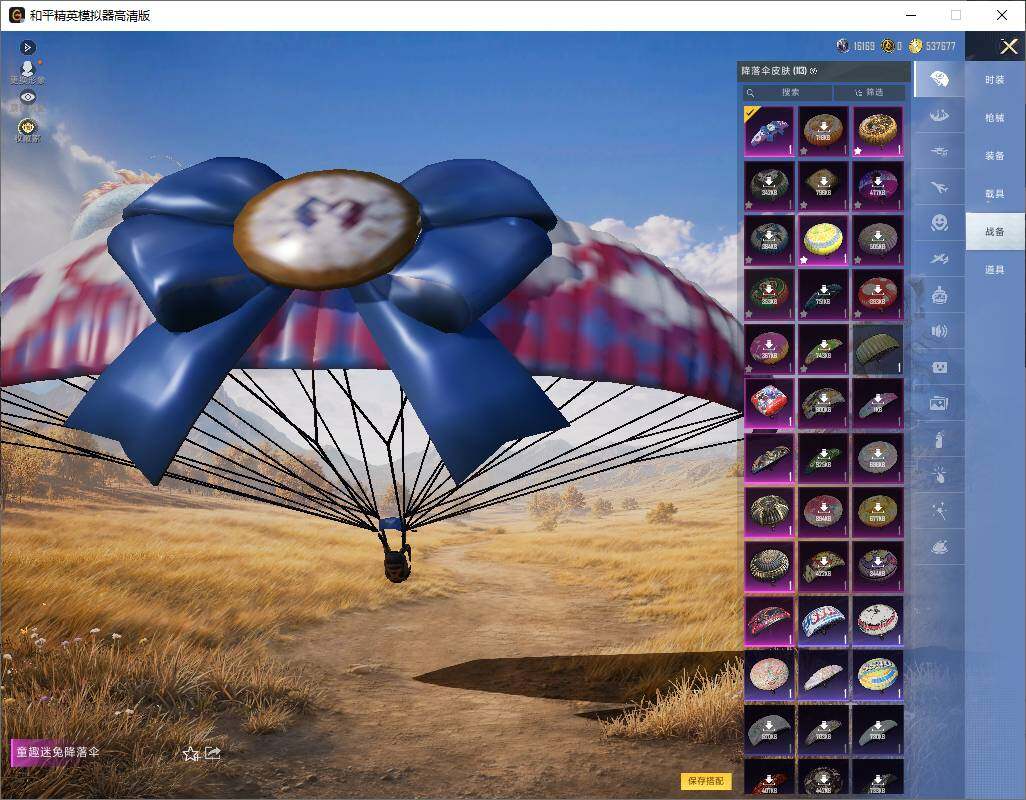Select the golden patterned round parachute thumbnail

[877, 131]
